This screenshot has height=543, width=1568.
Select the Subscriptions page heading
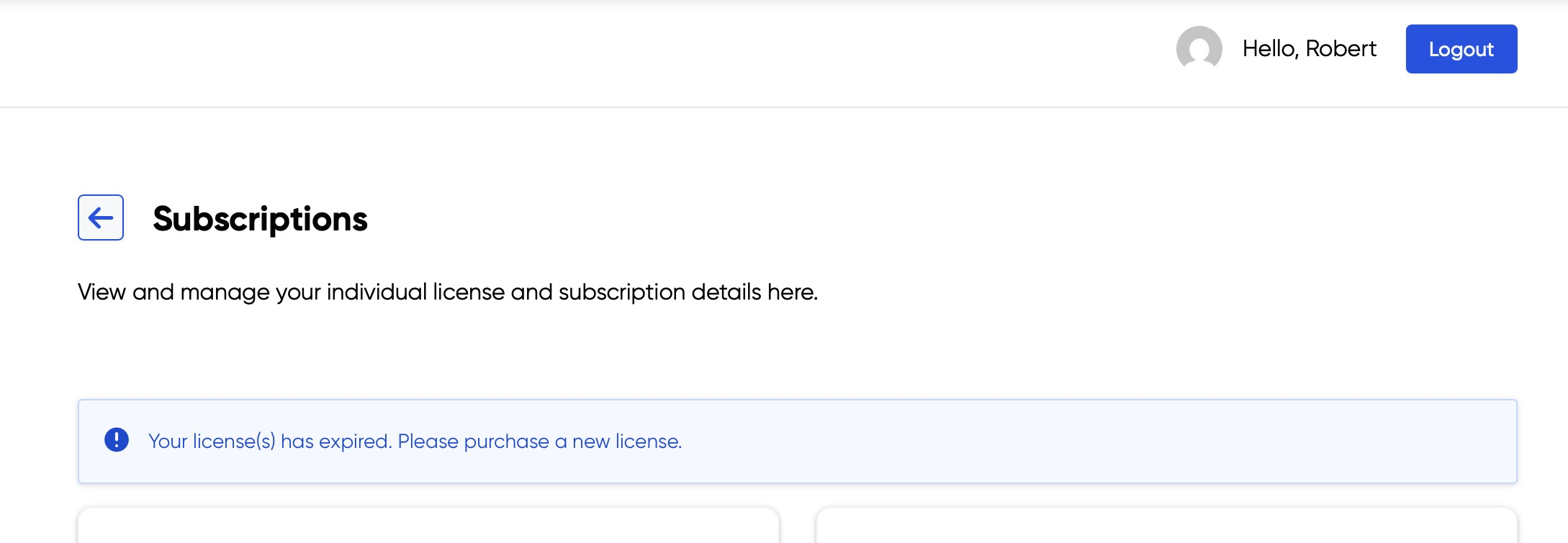click(x=260, y=219)
